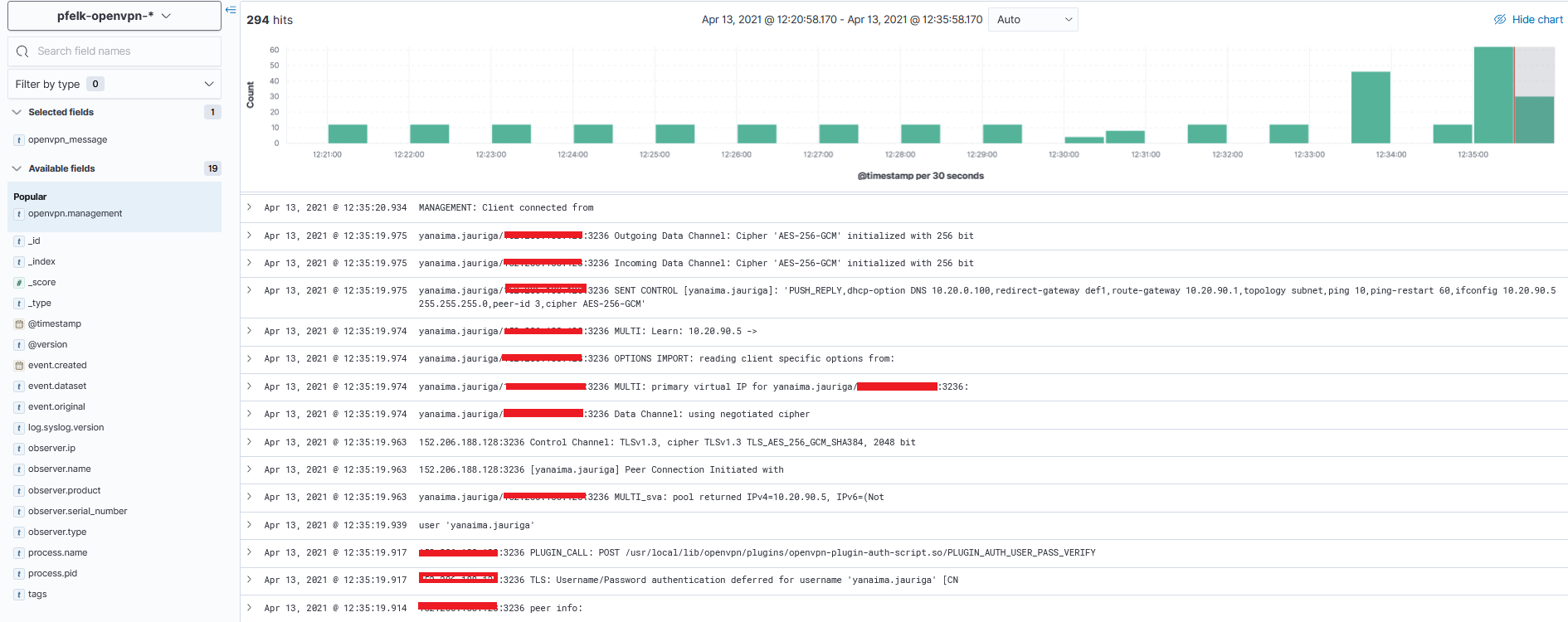Click the Hide chart link
Image resolution: width=1568 pixels, height=622 pixels.
[x=1537, y=19]
